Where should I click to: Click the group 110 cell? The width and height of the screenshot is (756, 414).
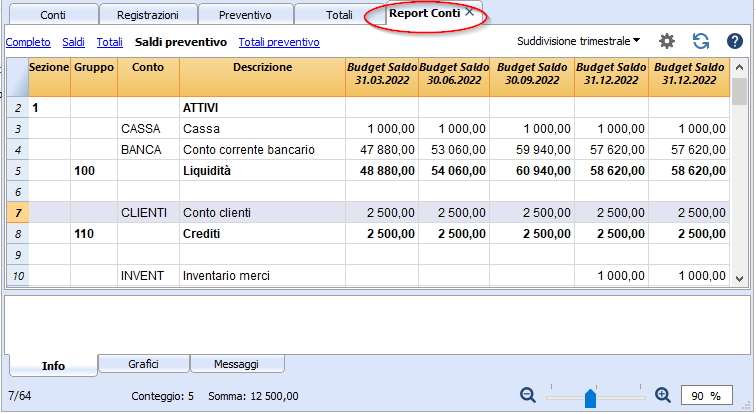[94, 234]
